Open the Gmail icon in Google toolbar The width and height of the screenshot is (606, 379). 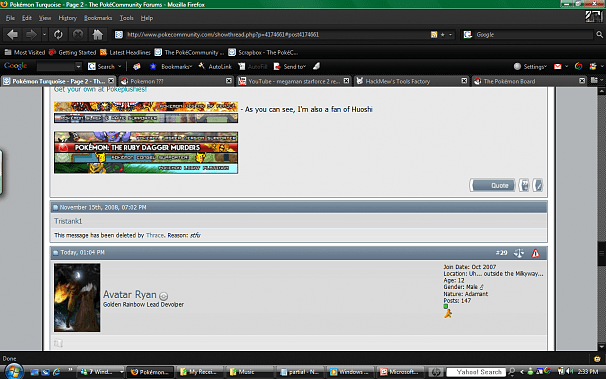557,66
